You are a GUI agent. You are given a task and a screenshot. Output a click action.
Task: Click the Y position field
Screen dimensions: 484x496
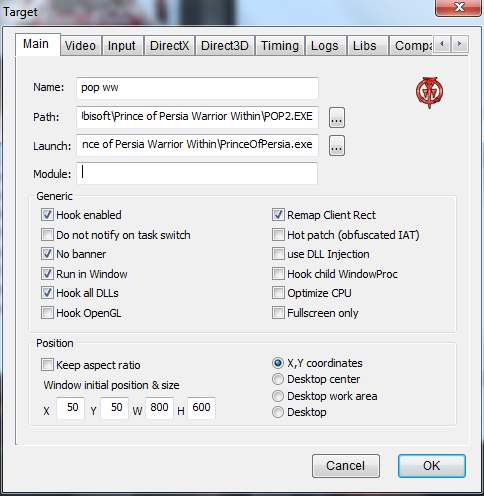coord(114,408)
